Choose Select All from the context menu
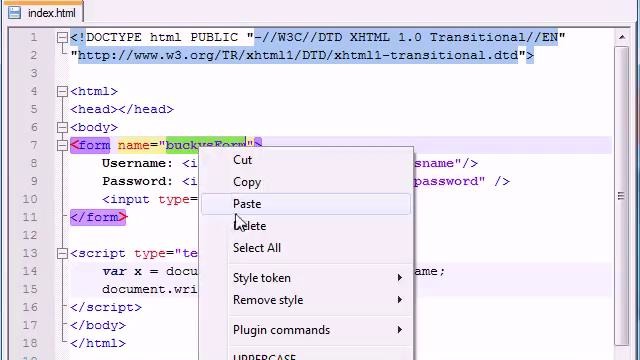The width and height of the screenshot is (640, 360). pos(306,248)
